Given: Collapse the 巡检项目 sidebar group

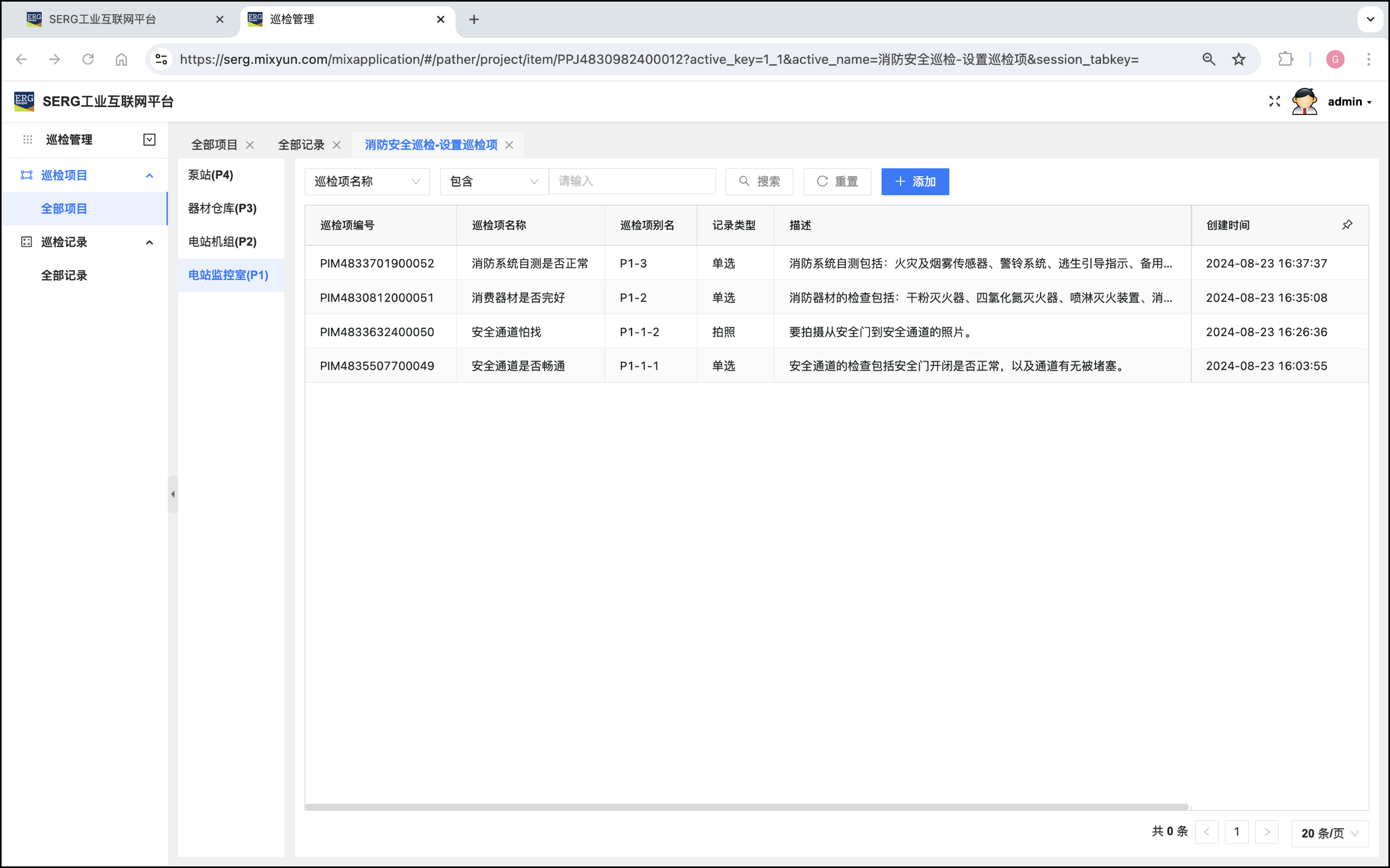Looking at the screenshot, I should point(149,175).
